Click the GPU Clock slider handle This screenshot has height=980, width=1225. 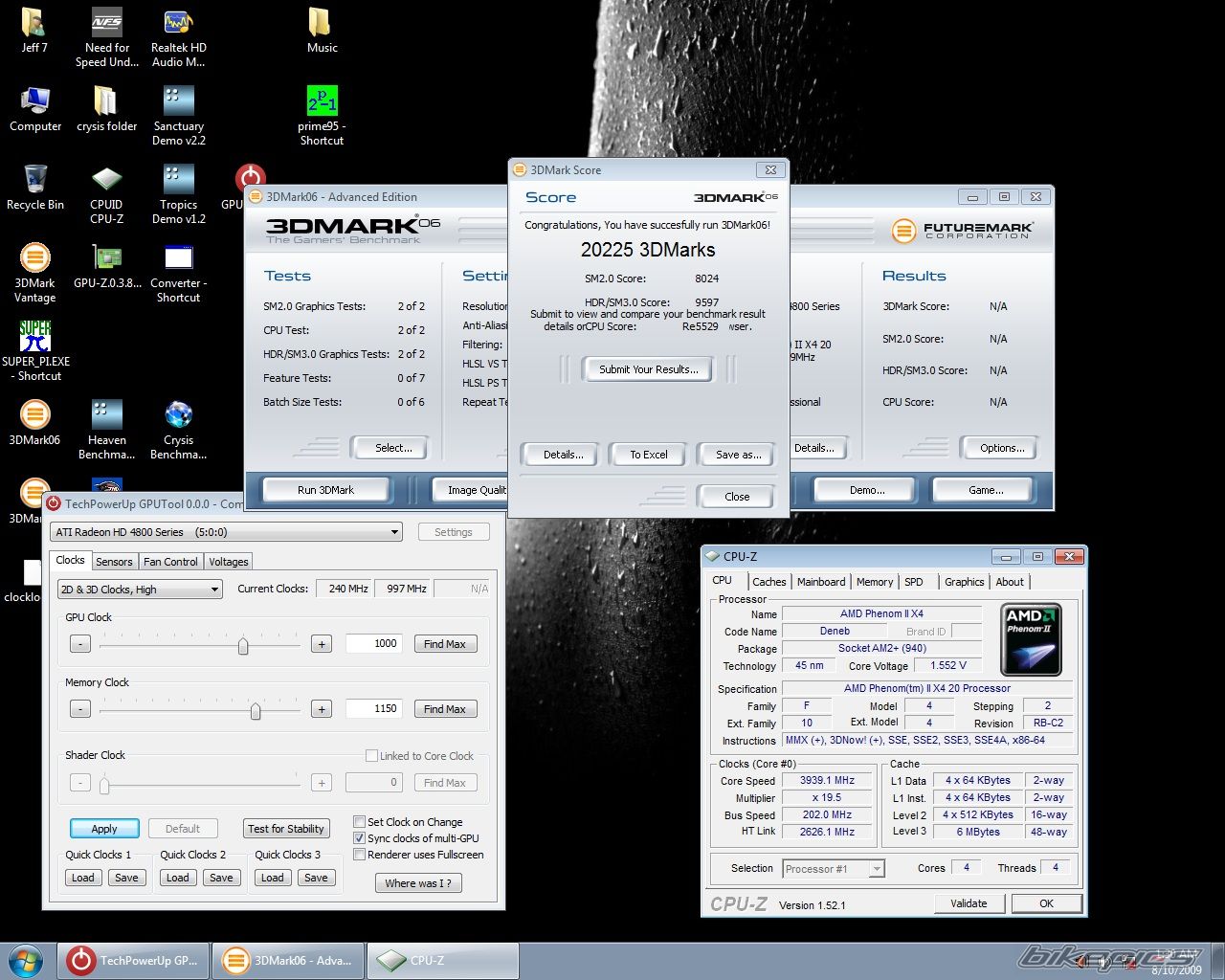(243, 645)
